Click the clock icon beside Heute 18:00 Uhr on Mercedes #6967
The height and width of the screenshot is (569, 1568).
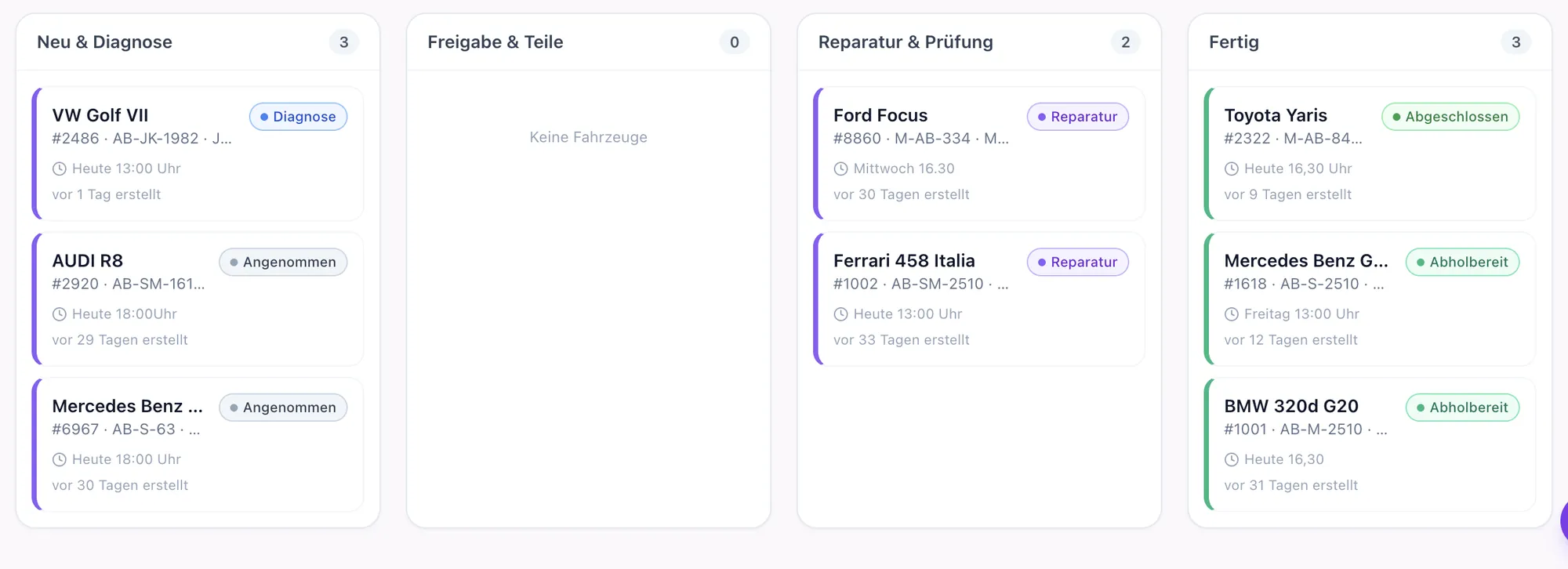[x=59, y=459]
